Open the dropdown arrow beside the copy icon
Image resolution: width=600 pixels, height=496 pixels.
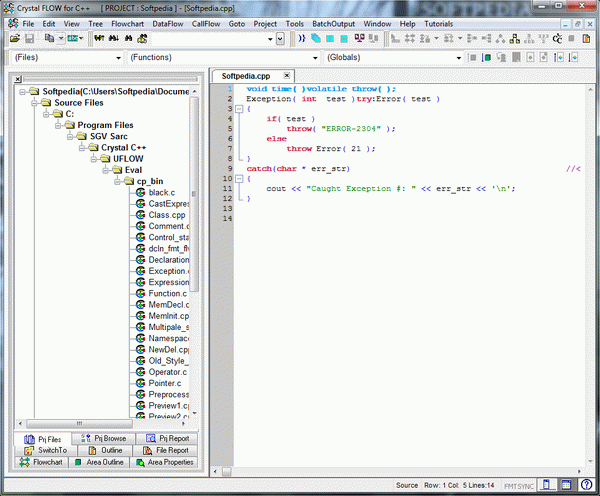[x=61, y=39]
